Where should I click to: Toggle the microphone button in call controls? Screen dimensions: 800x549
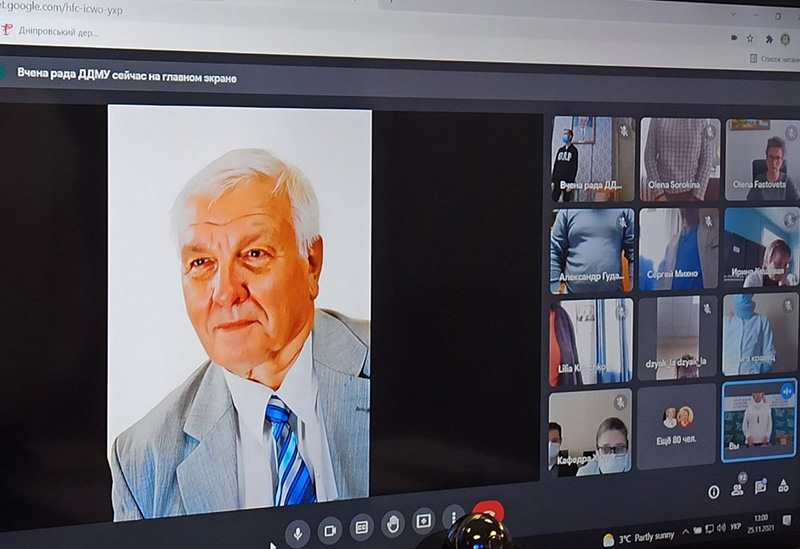pos(297,530)
